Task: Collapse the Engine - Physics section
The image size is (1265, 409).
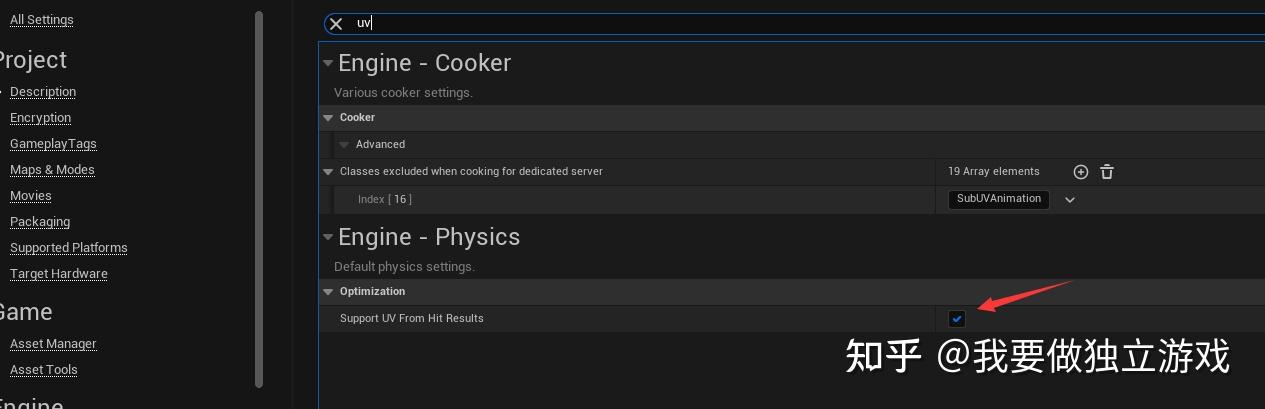Action: click(x=328, y=237)
